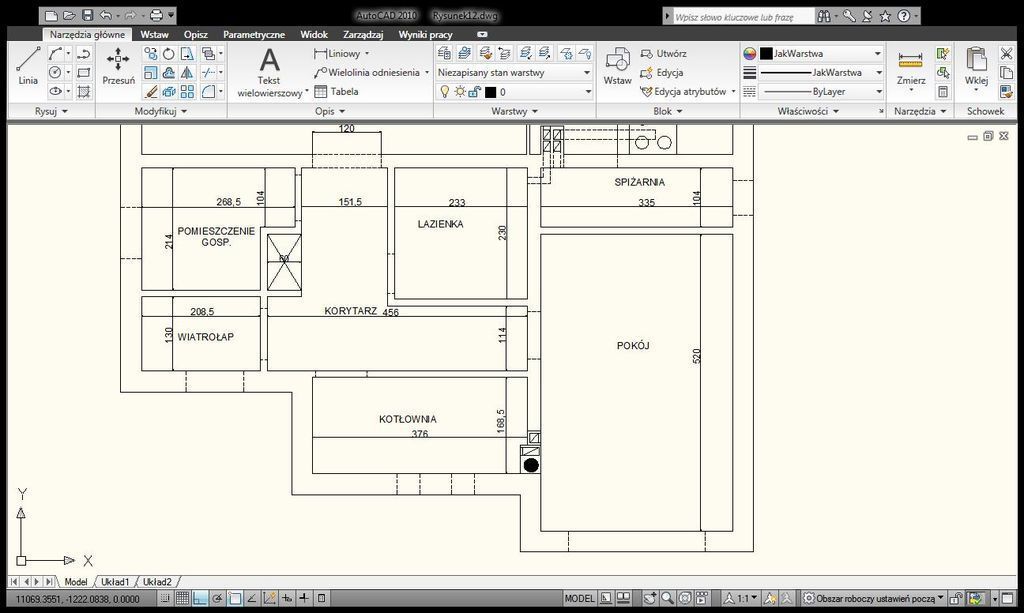Image resolution: width=1024 pixels, height=613 pixels.
Task: Select the Przesuń (Move) tool
Action: [x=118, y=65]
